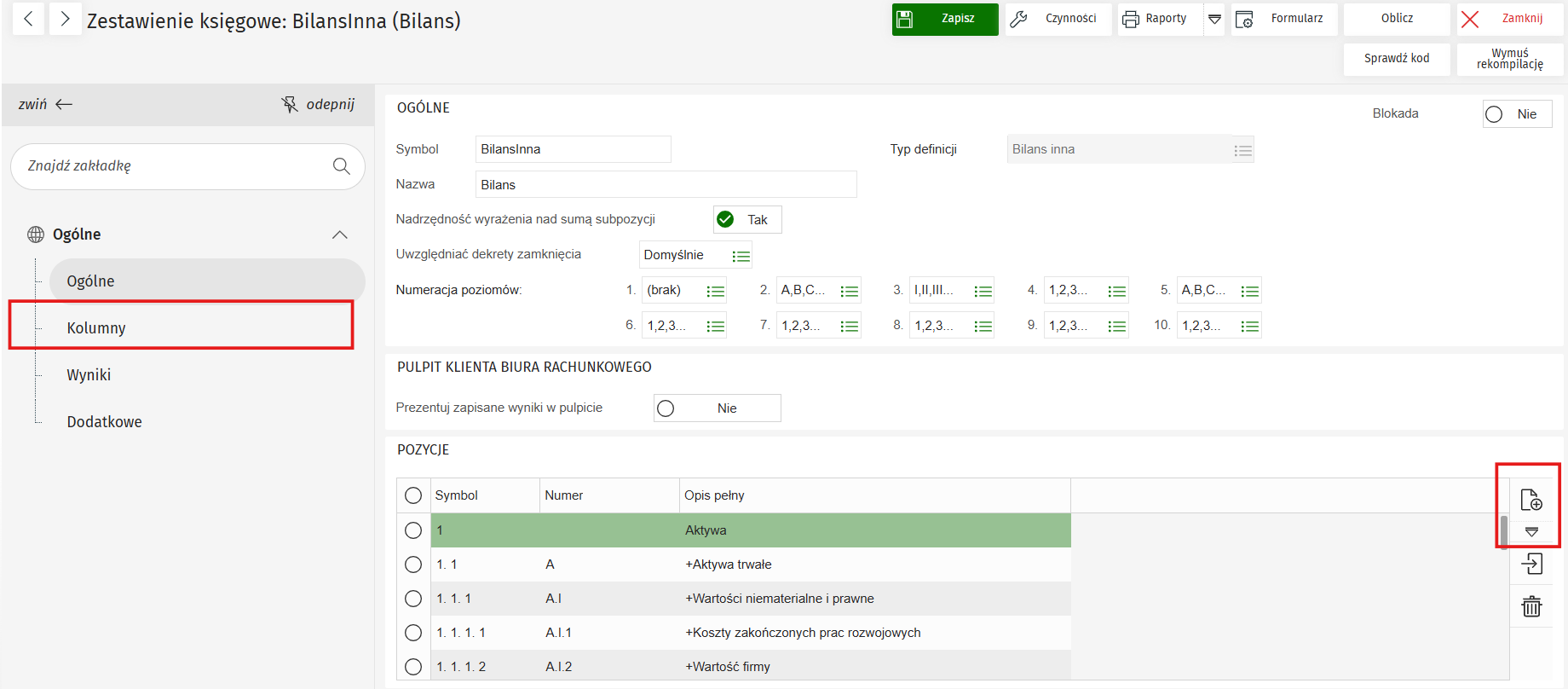Collapse the Ogólne section chevron
Viewport: 1568px width, 689px height.
tap(340, 234)
